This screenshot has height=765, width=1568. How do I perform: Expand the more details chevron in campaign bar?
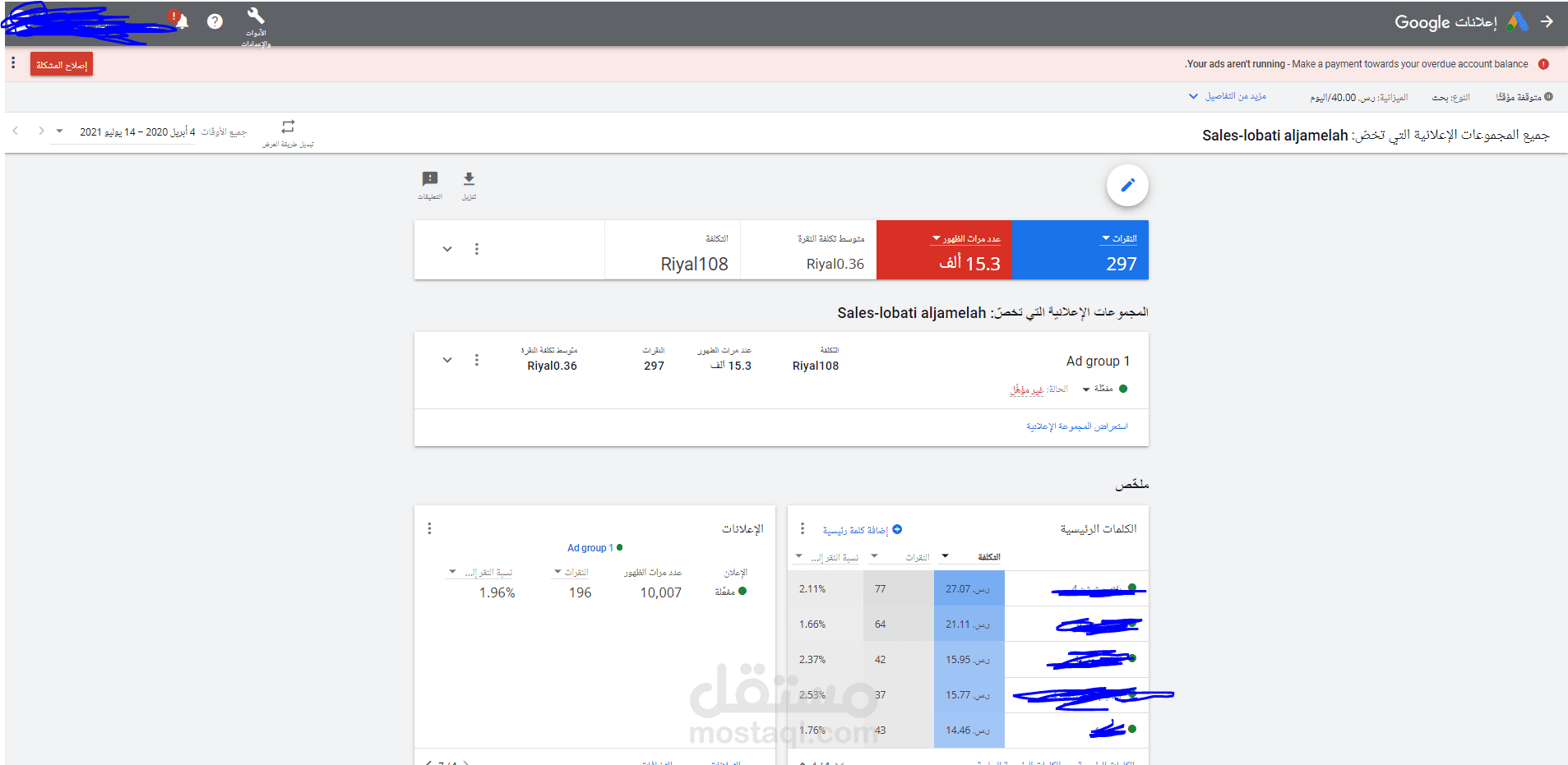[1193, 96]
